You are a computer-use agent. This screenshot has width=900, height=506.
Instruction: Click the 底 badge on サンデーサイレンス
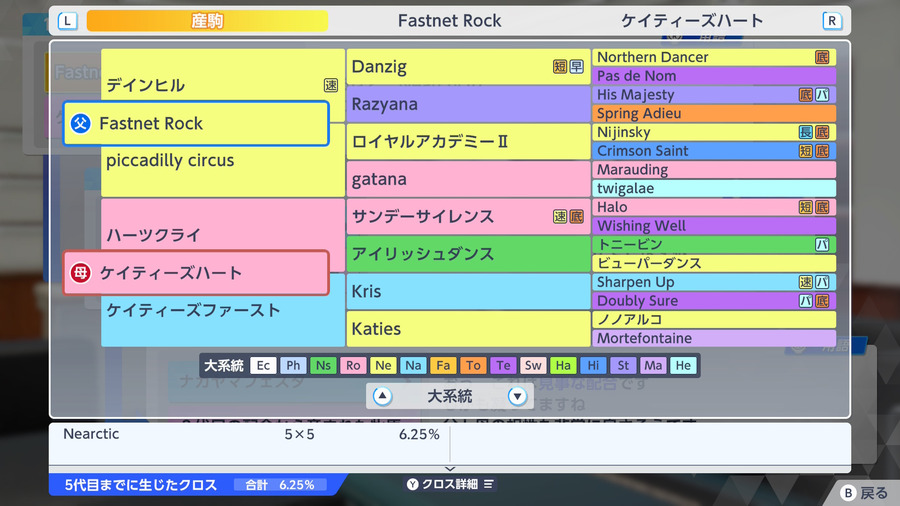click(576, 216)
